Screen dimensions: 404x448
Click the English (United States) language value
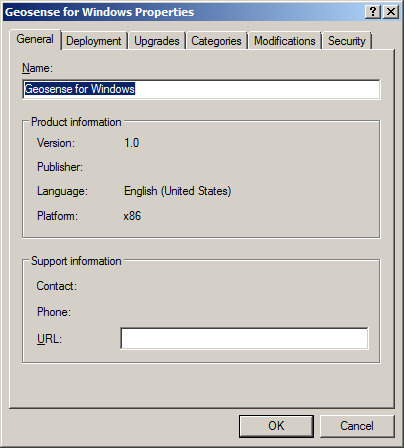[x=178, y=191]
